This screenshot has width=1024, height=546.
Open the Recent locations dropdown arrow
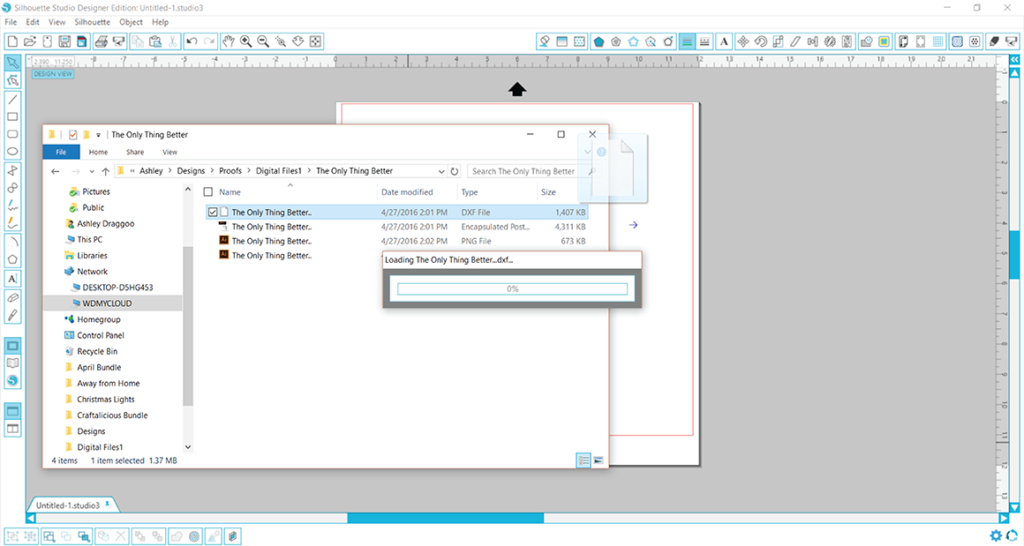tap(91, 172)
